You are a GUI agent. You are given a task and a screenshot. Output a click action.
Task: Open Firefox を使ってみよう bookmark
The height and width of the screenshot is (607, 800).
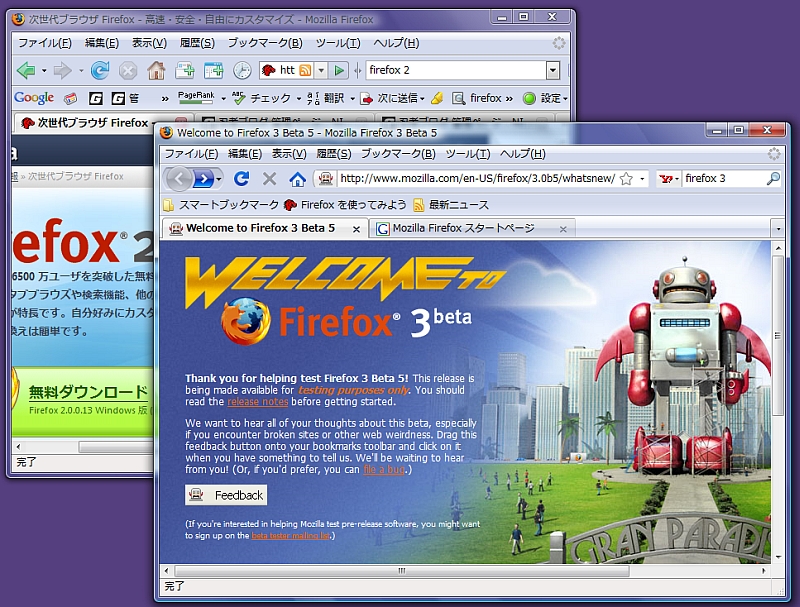pos(345,205)
